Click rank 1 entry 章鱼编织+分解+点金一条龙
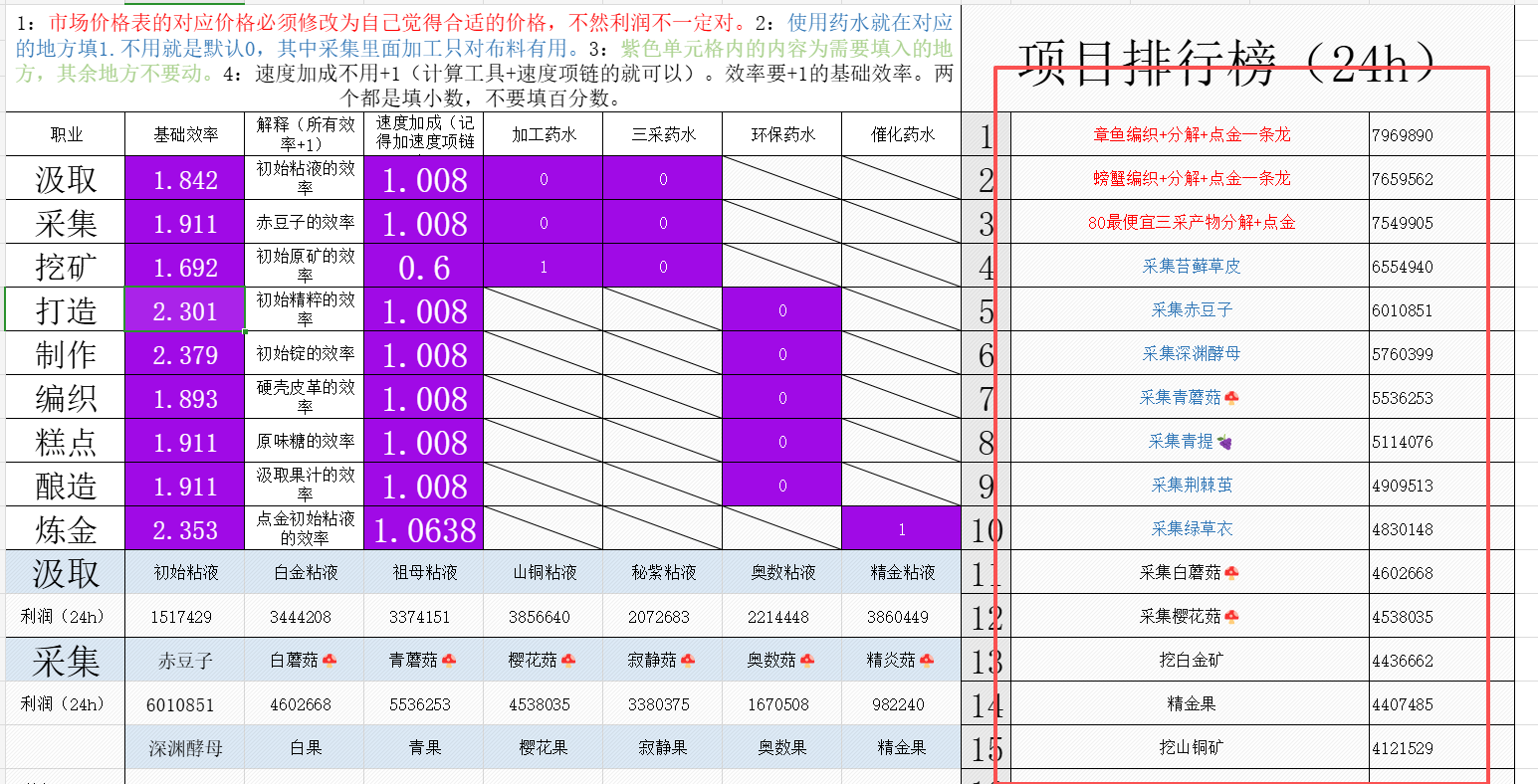 1191,134
